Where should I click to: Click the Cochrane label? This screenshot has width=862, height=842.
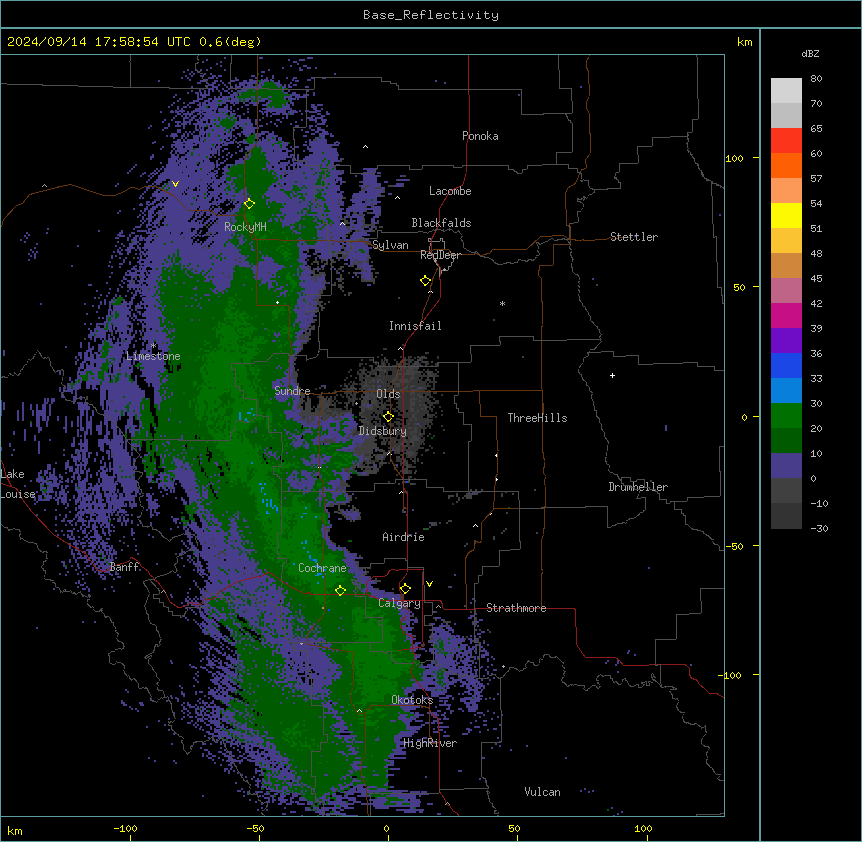(x=322, y=568)
